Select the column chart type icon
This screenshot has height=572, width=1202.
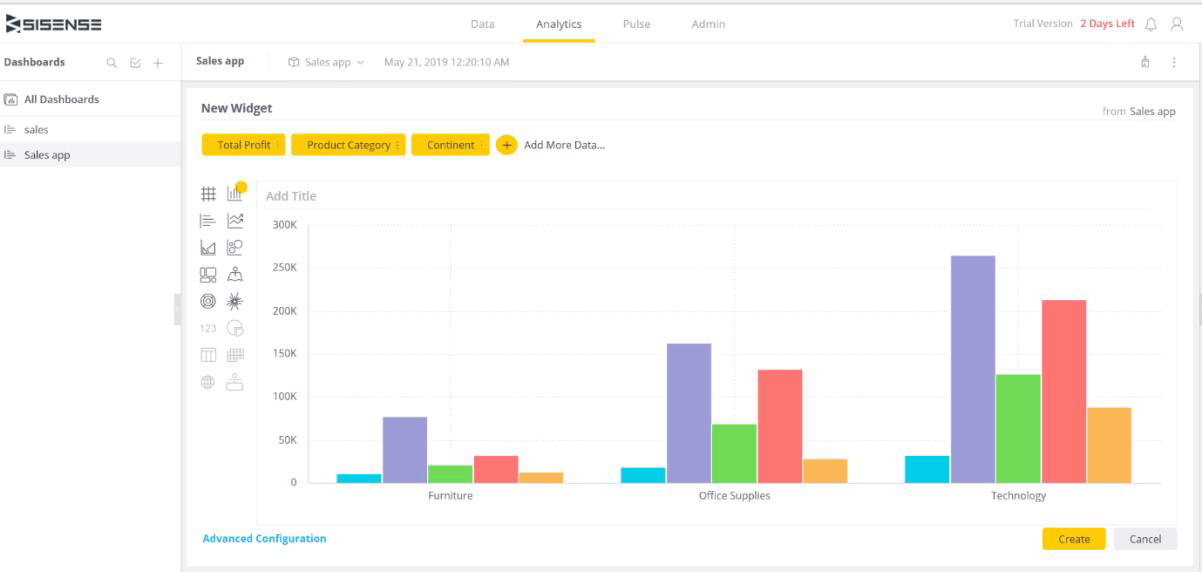pos(235,194)
